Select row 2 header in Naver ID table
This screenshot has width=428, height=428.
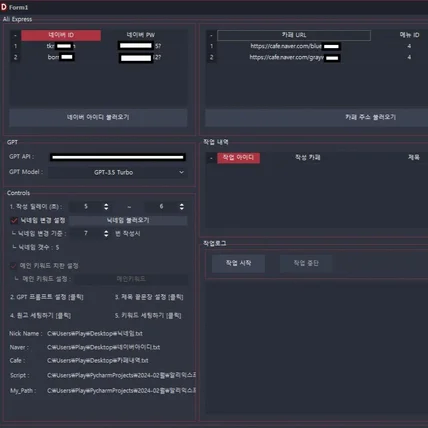coord(15,57)
